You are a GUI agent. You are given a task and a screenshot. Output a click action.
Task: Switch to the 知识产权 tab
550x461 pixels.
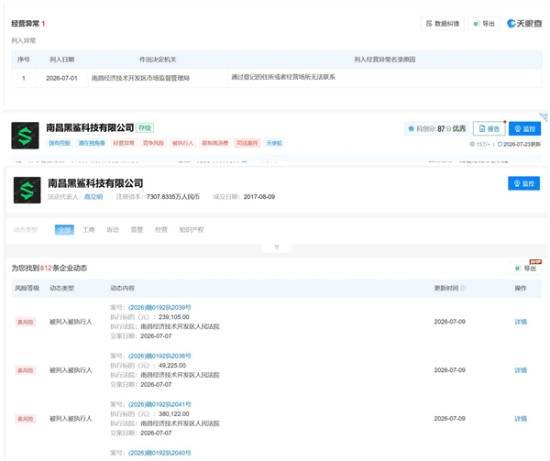[x=191, y=229]
